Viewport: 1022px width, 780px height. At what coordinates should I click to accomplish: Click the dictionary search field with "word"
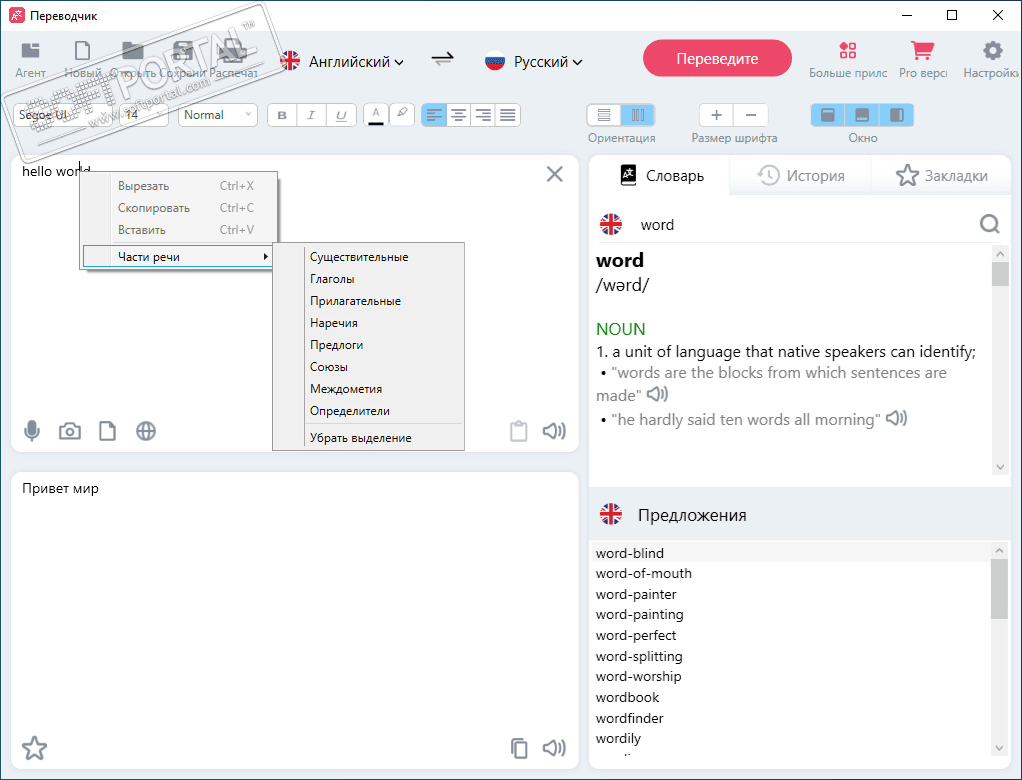(x=805, y=225)
